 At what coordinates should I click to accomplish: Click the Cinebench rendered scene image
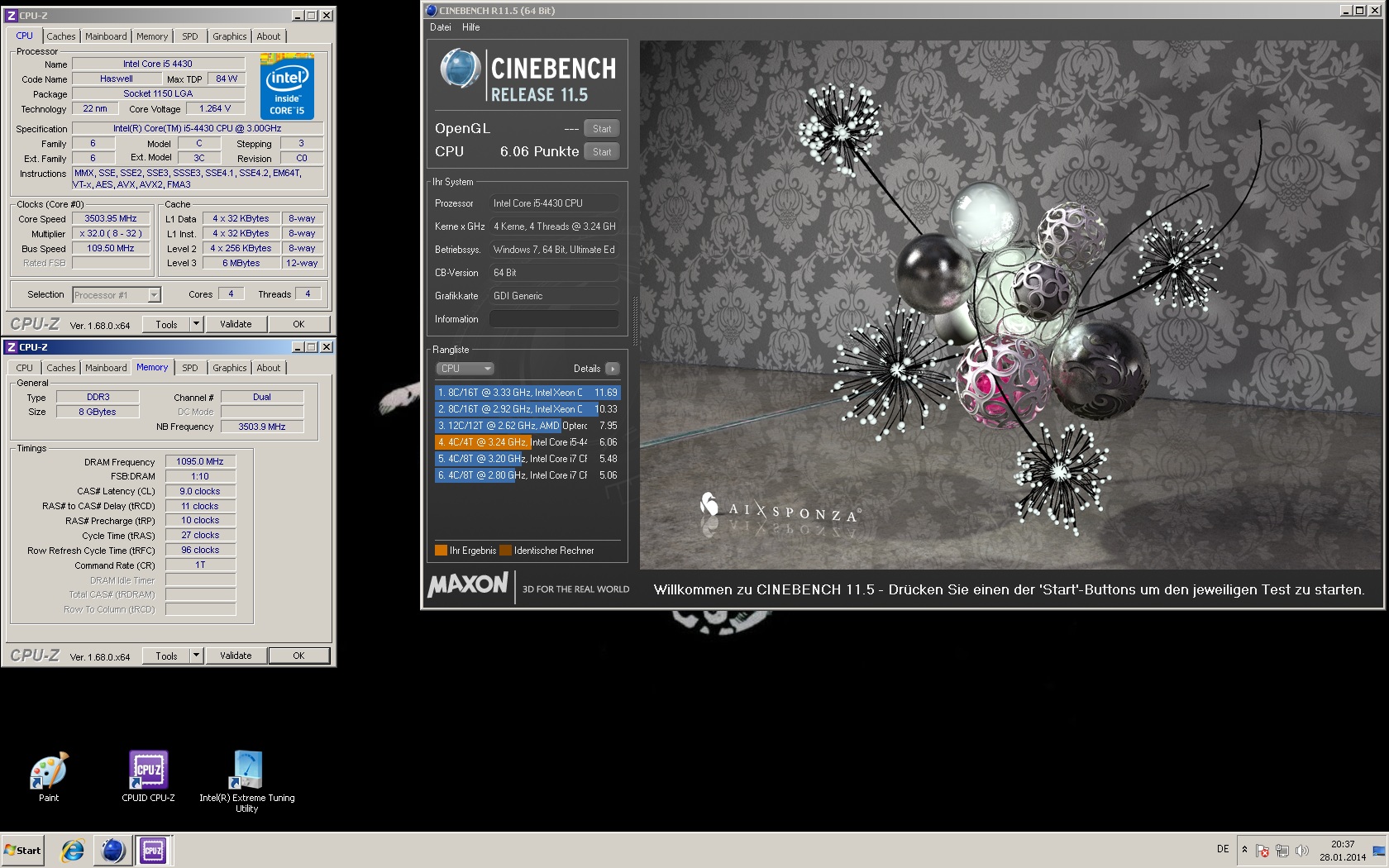click(1010, 304)
